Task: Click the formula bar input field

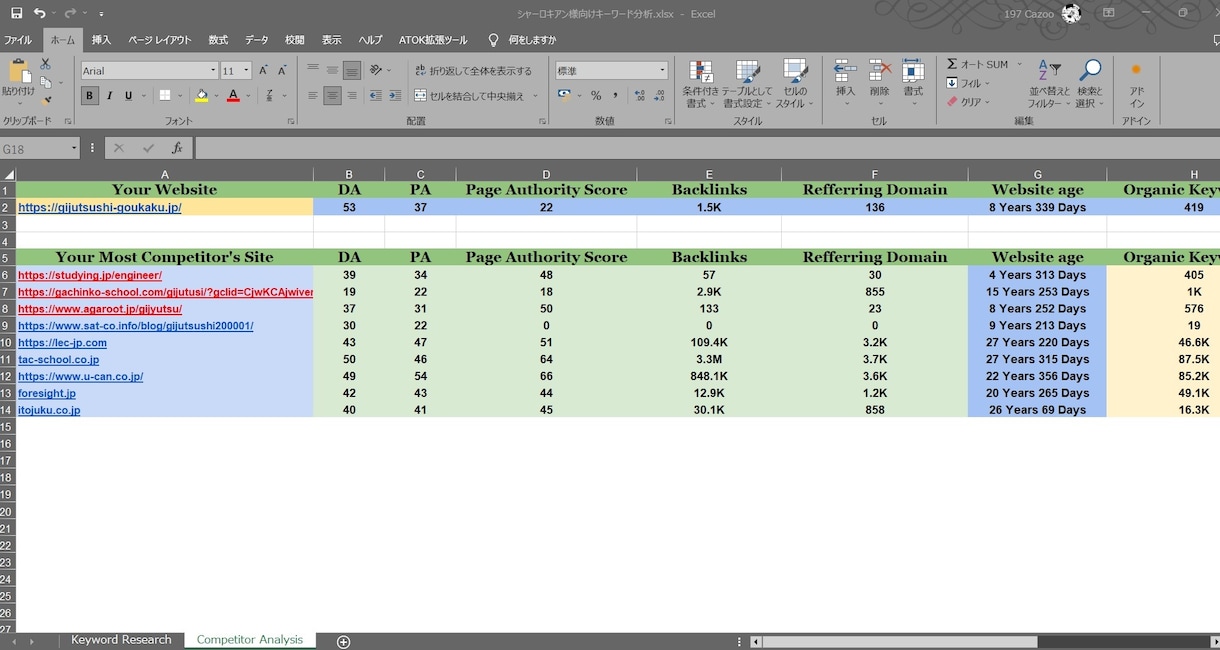Action: pos(706,148)
